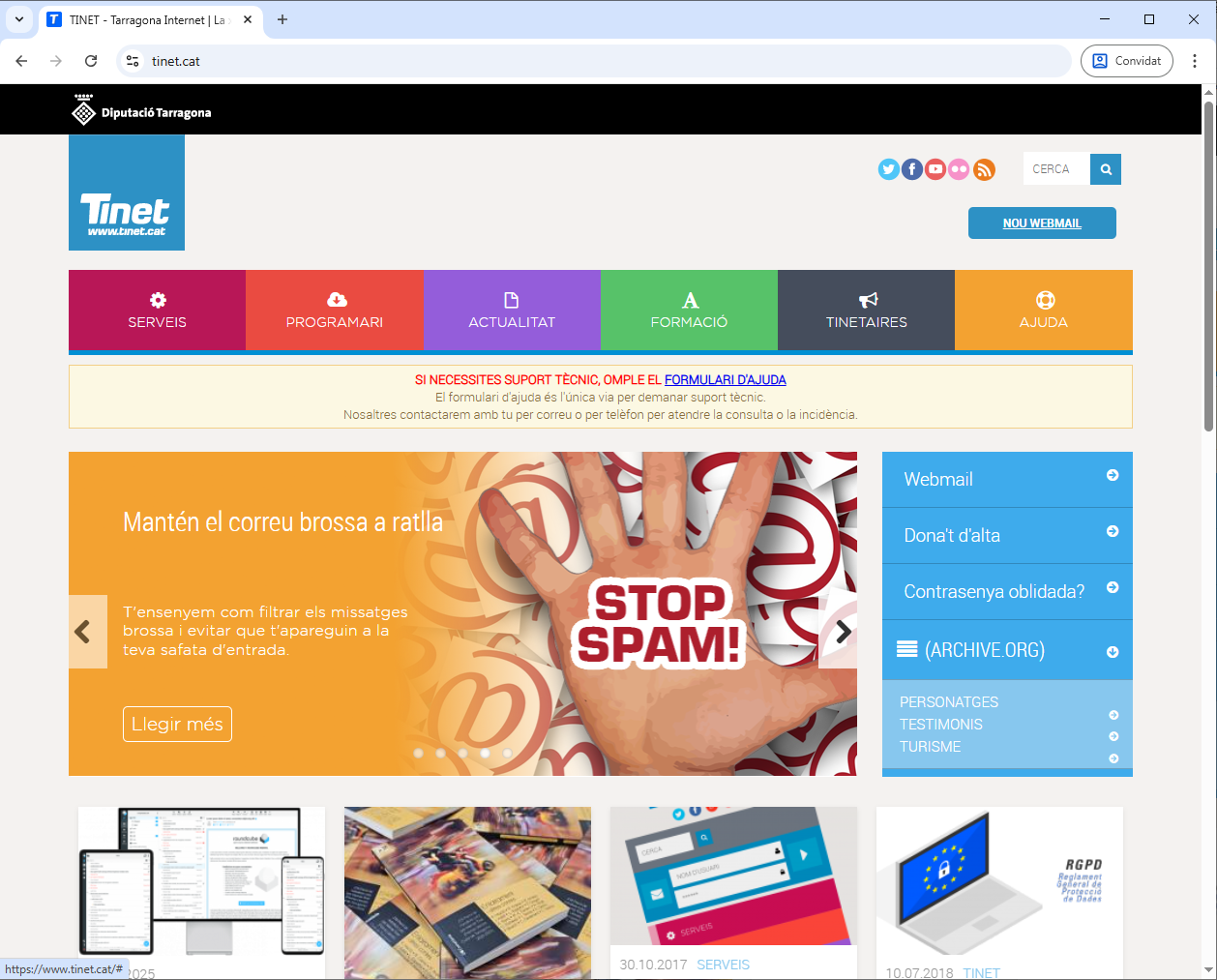Open the SERVEIS menu item
Image resolution: width=1217 pixels, height=980 pixels.
157,310
